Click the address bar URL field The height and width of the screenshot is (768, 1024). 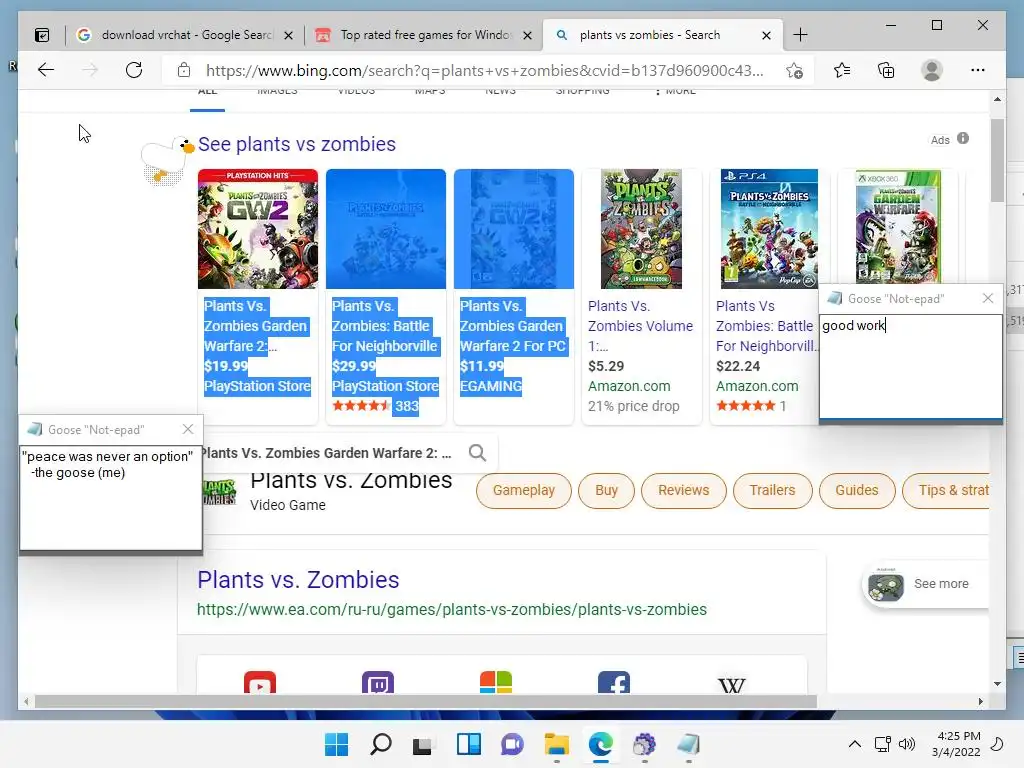pyautogui.click(x=483, y=71)
